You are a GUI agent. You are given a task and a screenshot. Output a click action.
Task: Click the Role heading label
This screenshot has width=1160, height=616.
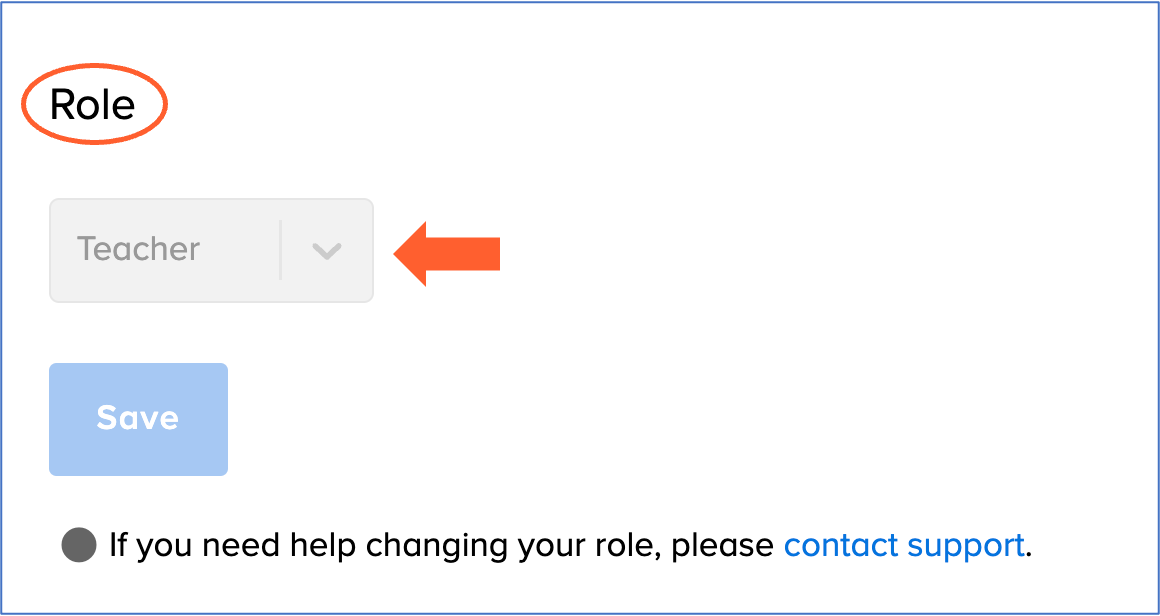pos(92,104)
